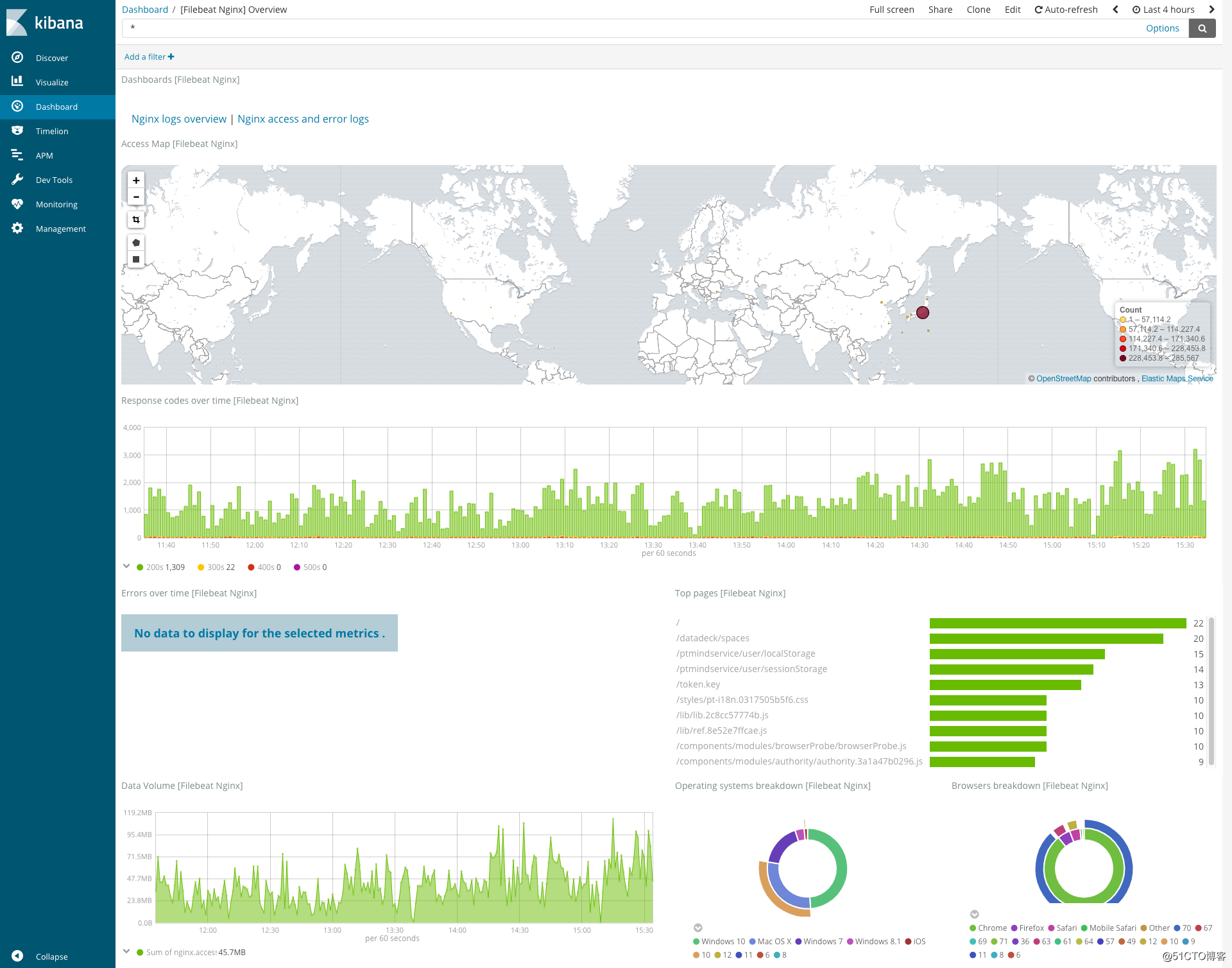Click the /token.key row in Top pages

[939, 684]
